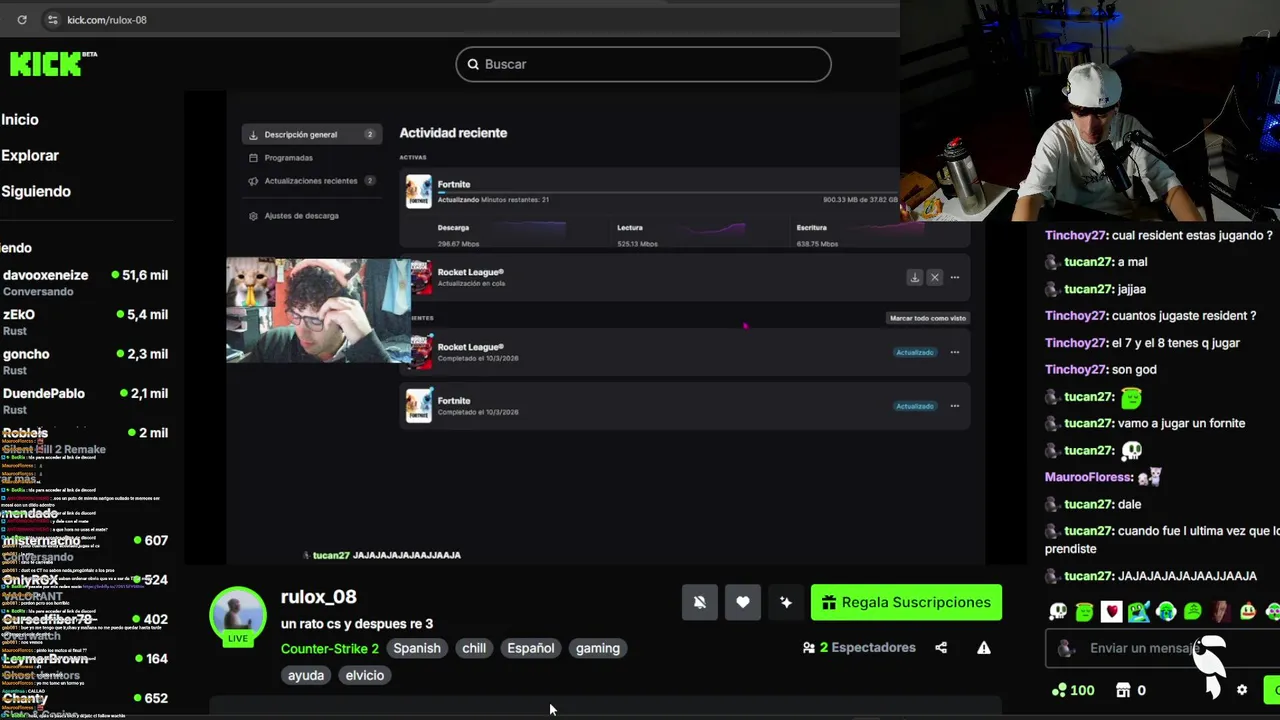Click the webcam overlay thumbnail in stream
Screen dimensions: 1280x720
pos(318,310)
